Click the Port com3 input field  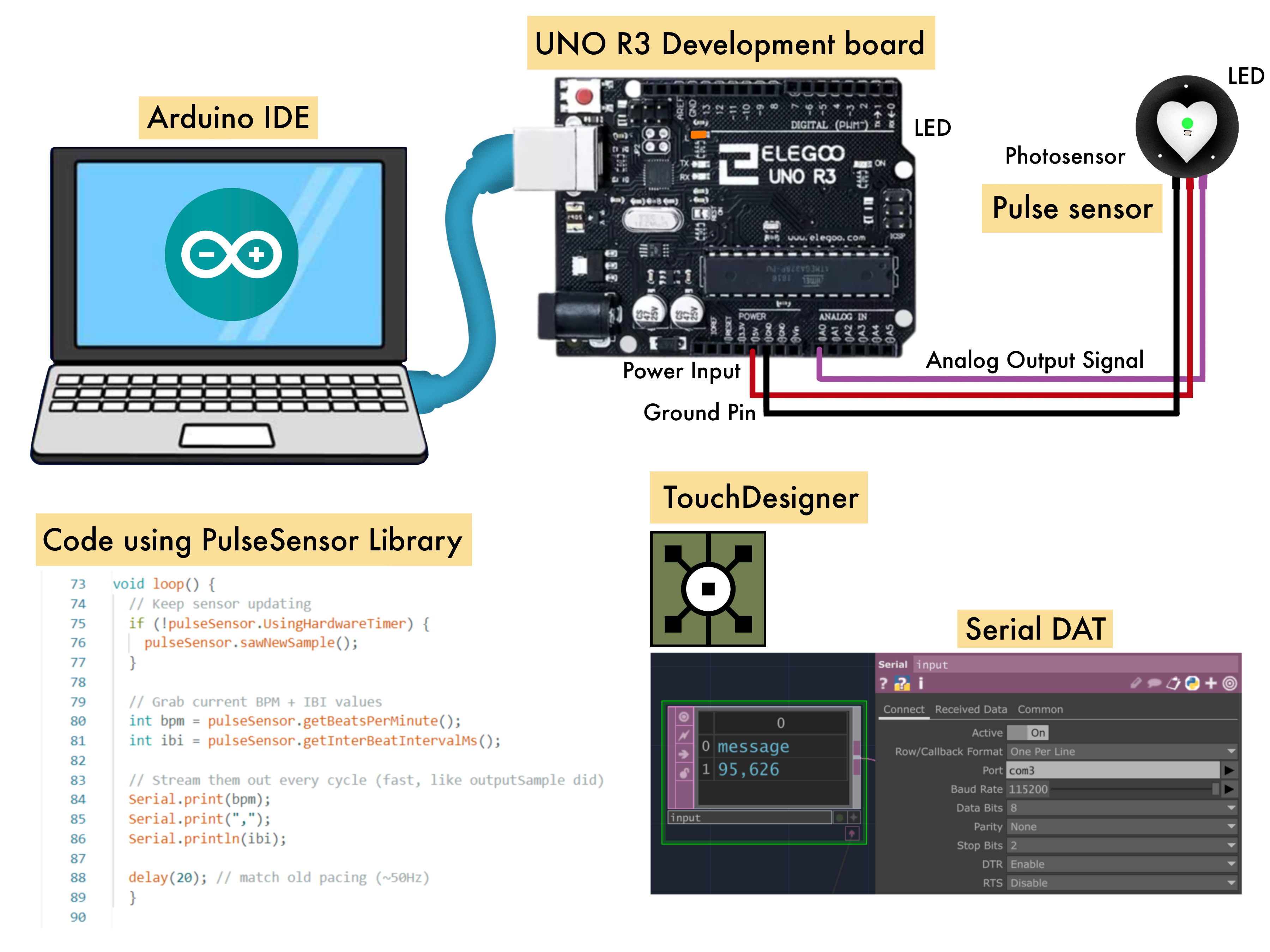1113,770
